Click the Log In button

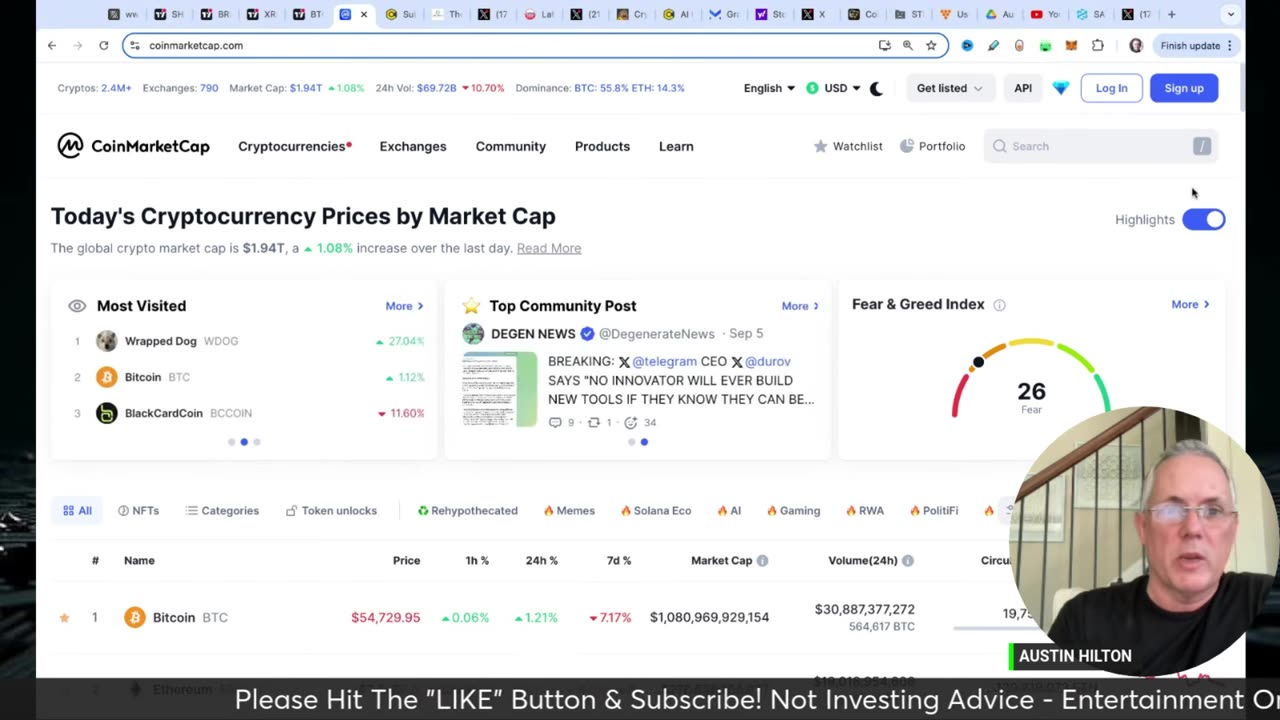pyautogui.click(x=1111, y=88)
